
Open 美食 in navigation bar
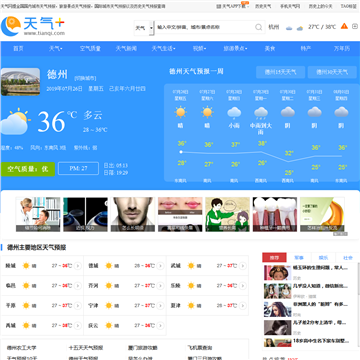coord(270,48)
